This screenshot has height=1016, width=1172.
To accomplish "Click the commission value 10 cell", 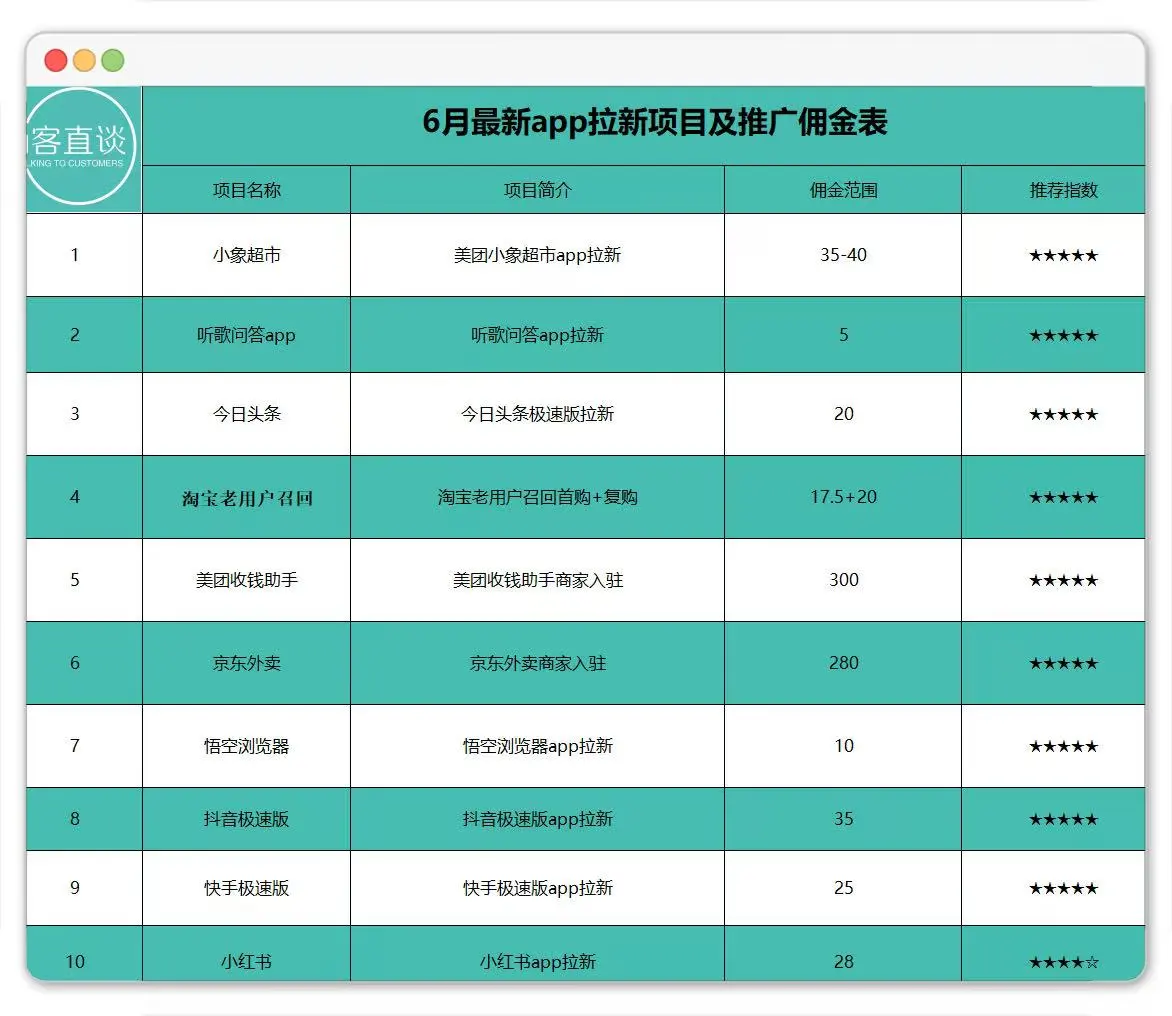I will [843, 746].
